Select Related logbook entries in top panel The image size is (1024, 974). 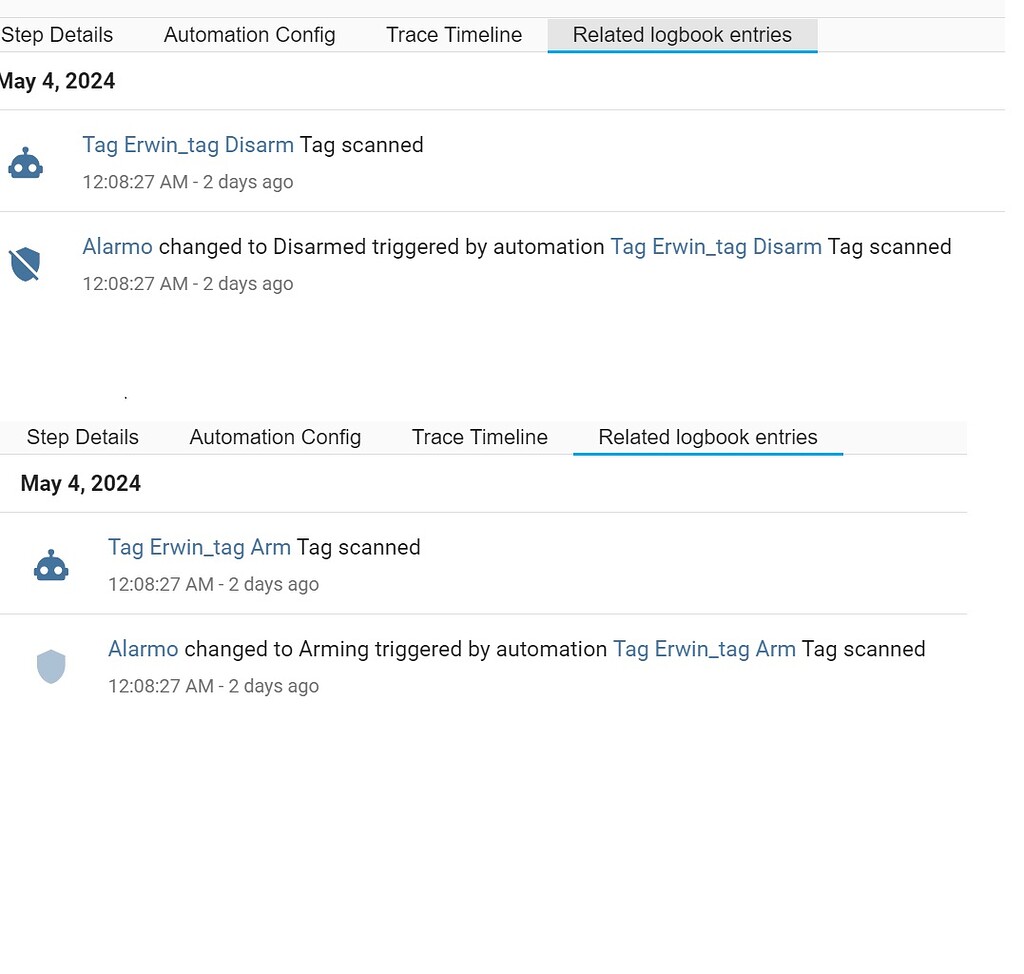(681, 35)
